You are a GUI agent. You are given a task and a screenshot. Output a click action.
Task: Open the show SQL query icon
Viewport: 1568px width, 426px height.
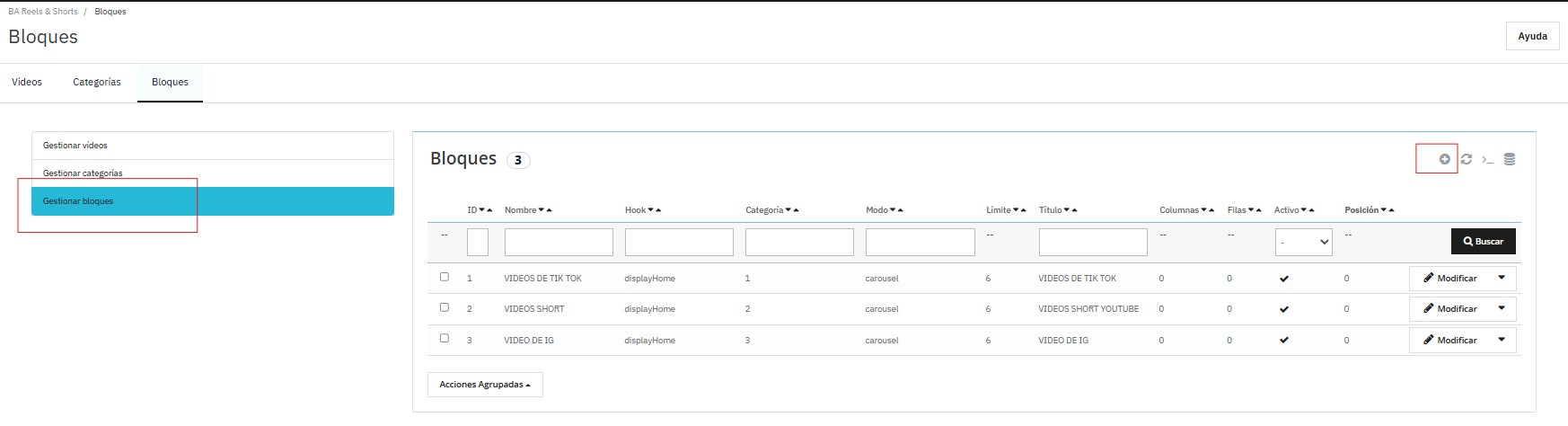(1487, 160)
